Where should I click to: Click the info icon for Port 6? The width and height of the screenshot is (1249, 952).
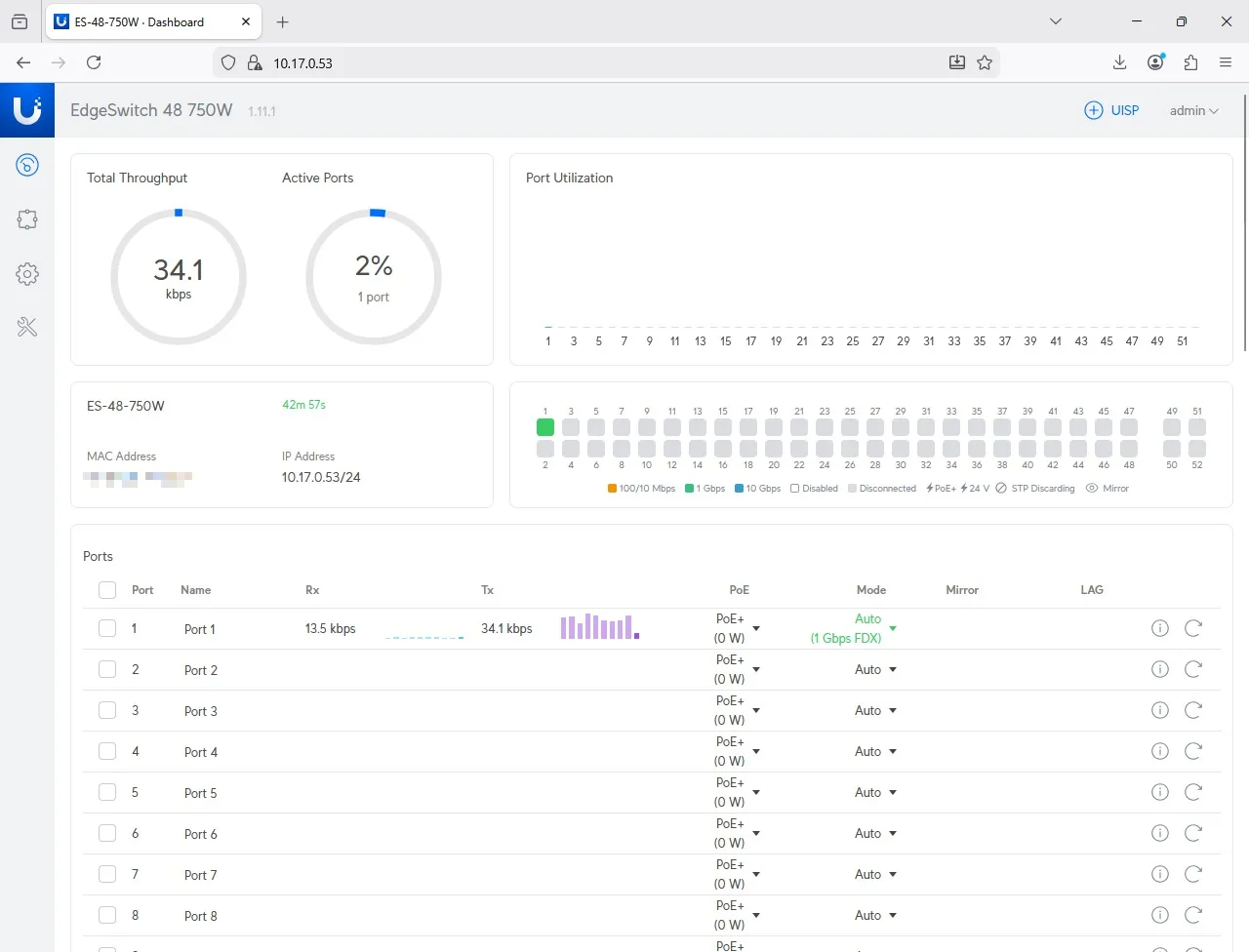click(x=1159, y=833)
